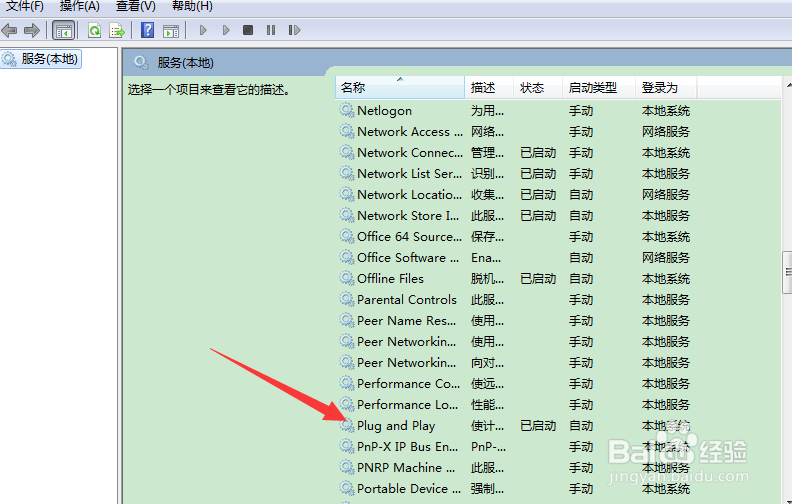Viewport: 792px width, 504px height.
Task: Click 网络服务 login cell of Network Locatio...
Action: pyautogui.click(x=666, y=194)
